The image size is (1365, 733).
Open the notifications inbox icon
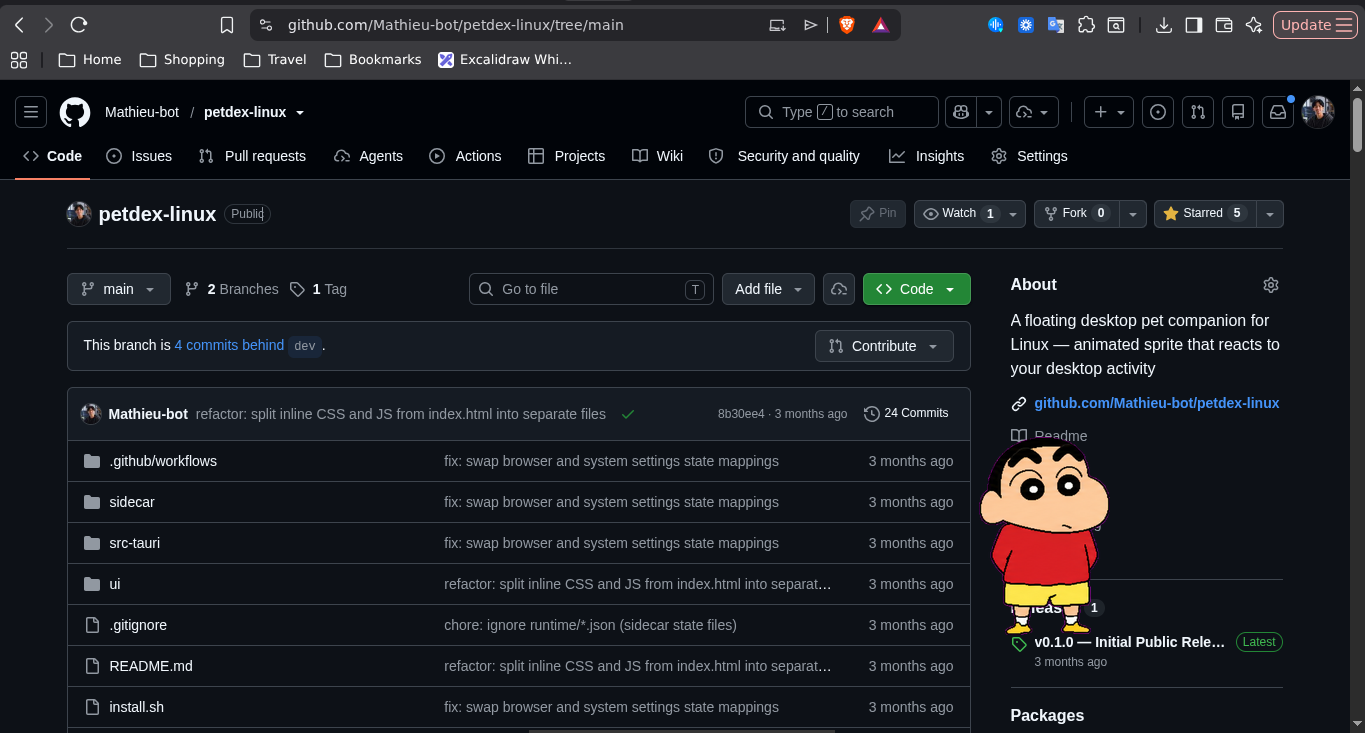click(1278, 112)
